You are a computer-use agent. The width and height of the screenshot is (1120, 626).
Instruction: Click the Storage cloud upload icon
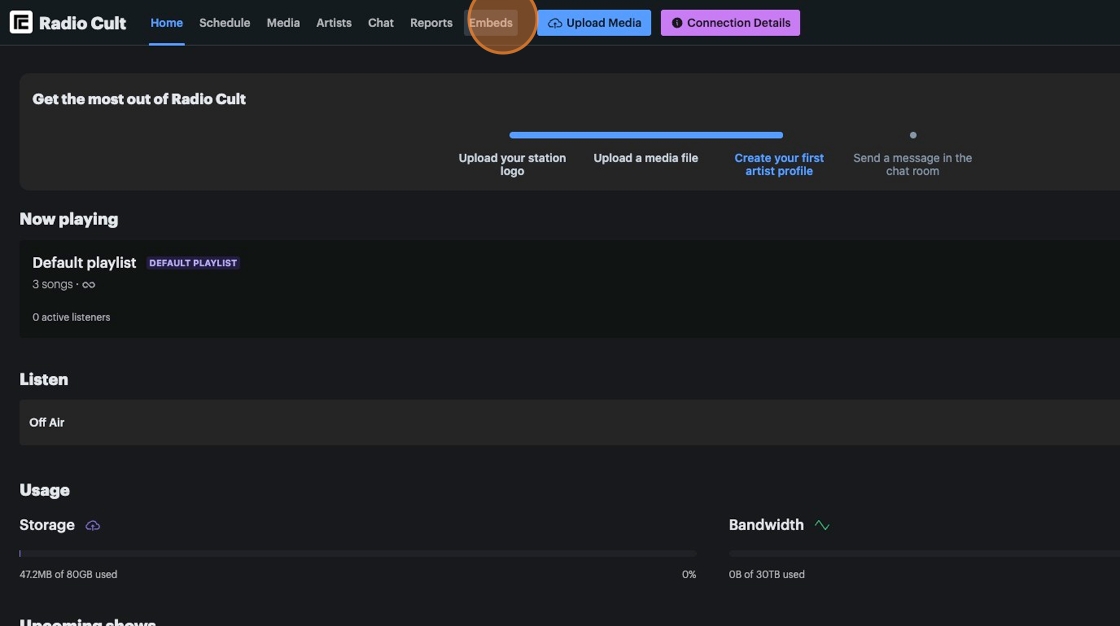[x=93, y=525]
